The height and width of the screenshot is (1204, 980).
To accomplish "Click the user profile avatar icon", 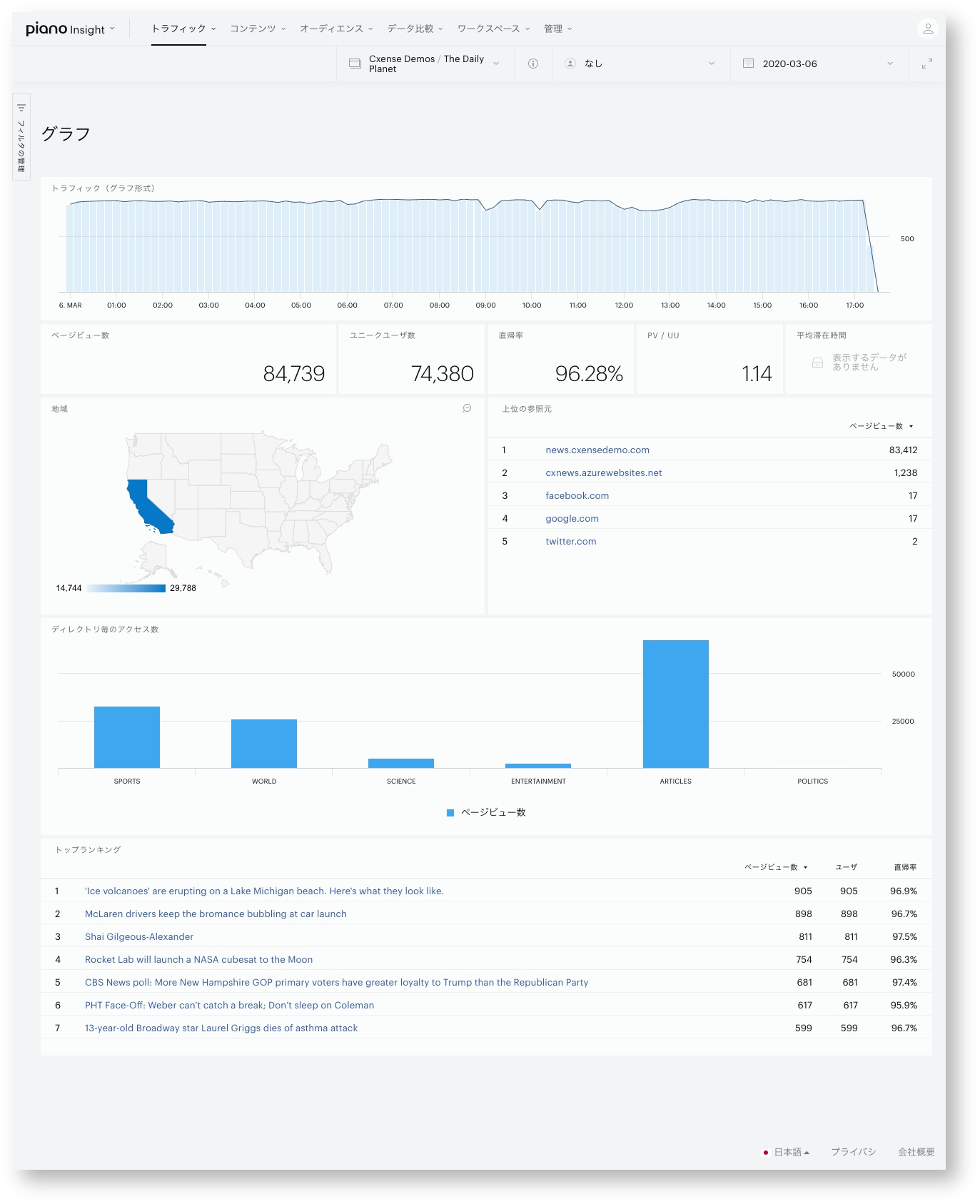I will (x=928, y=29).
